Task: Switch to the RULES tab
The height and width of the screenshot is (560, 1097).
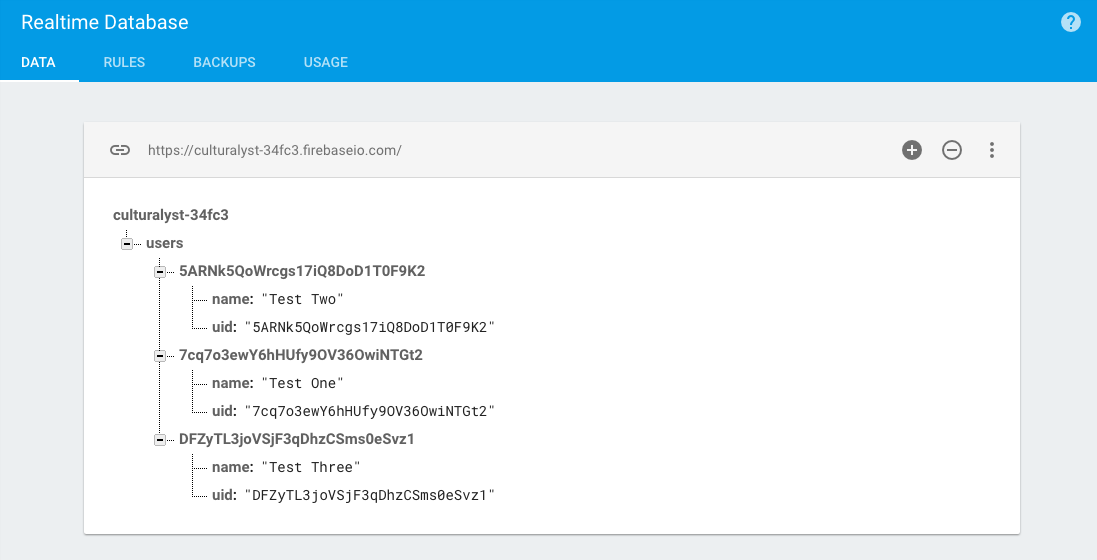Action: [x=125, y=62]
